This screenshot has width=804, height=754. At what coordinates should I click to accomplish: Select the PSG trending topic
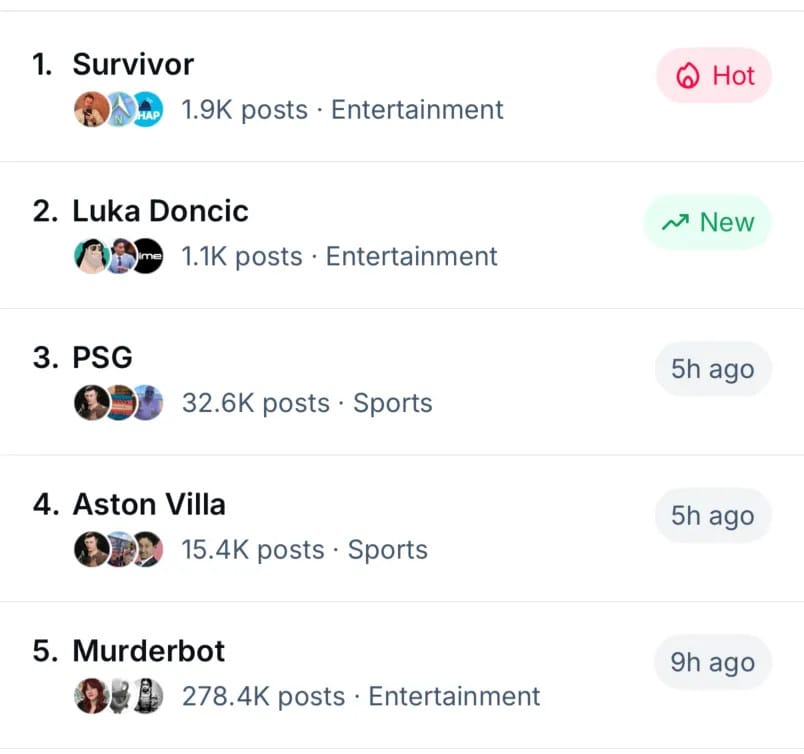click(102, 358)
